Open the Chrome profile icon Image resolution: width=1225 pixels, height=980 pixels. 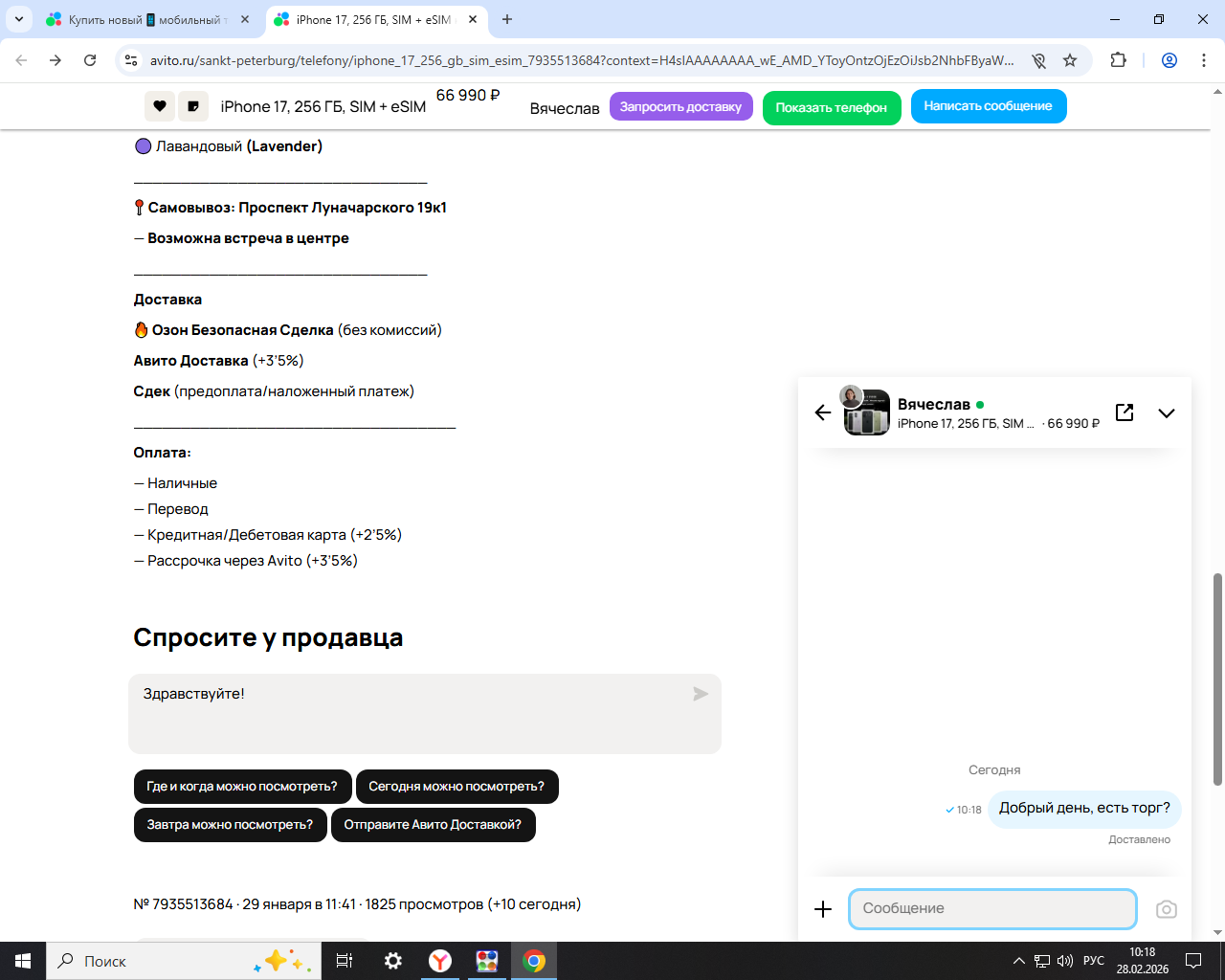(x=1169, y=60)
